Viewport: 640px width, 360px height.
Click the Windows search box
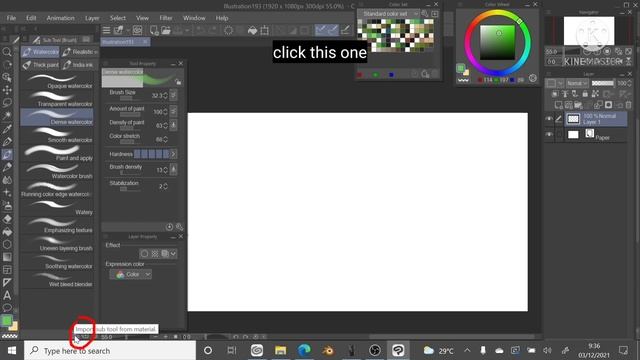(x=110, y=351)
